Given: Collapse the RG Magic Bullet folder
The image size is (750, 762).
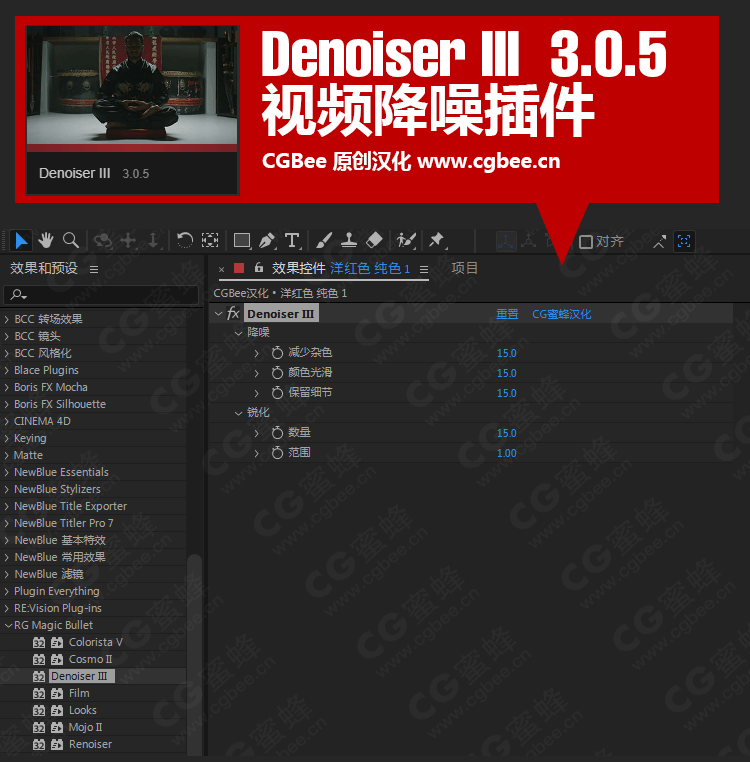Looking at the screenshot, I should click(8, 625).
